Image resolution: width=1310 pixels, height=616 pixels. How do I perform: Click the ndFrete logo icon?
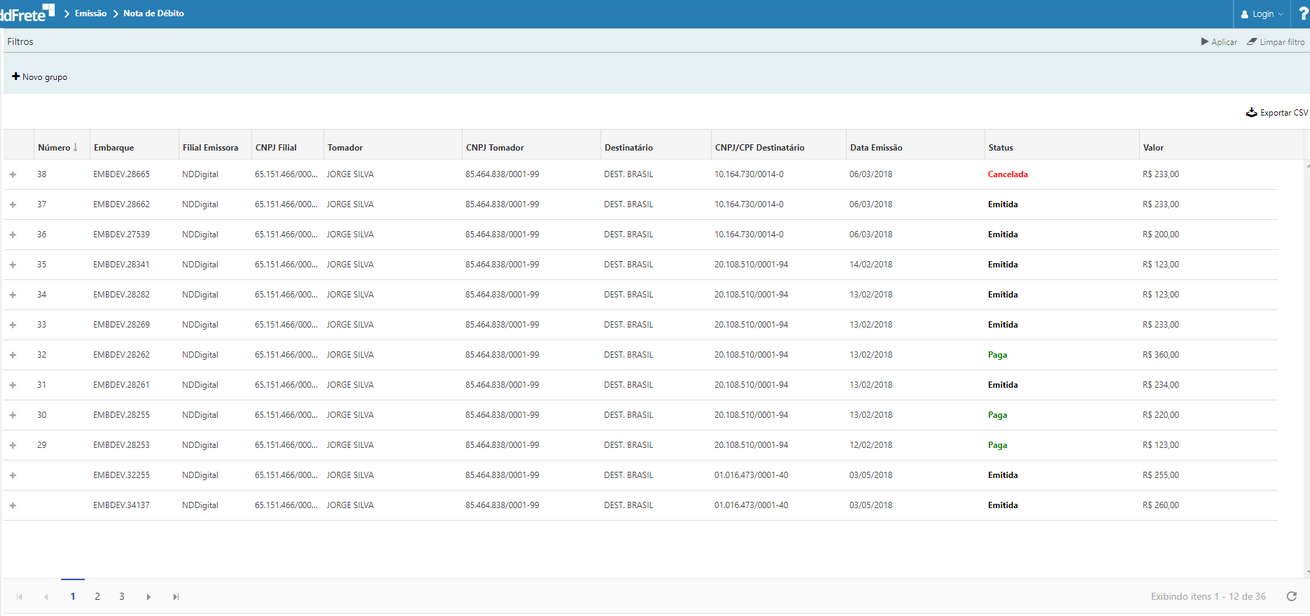click(27, 13)
